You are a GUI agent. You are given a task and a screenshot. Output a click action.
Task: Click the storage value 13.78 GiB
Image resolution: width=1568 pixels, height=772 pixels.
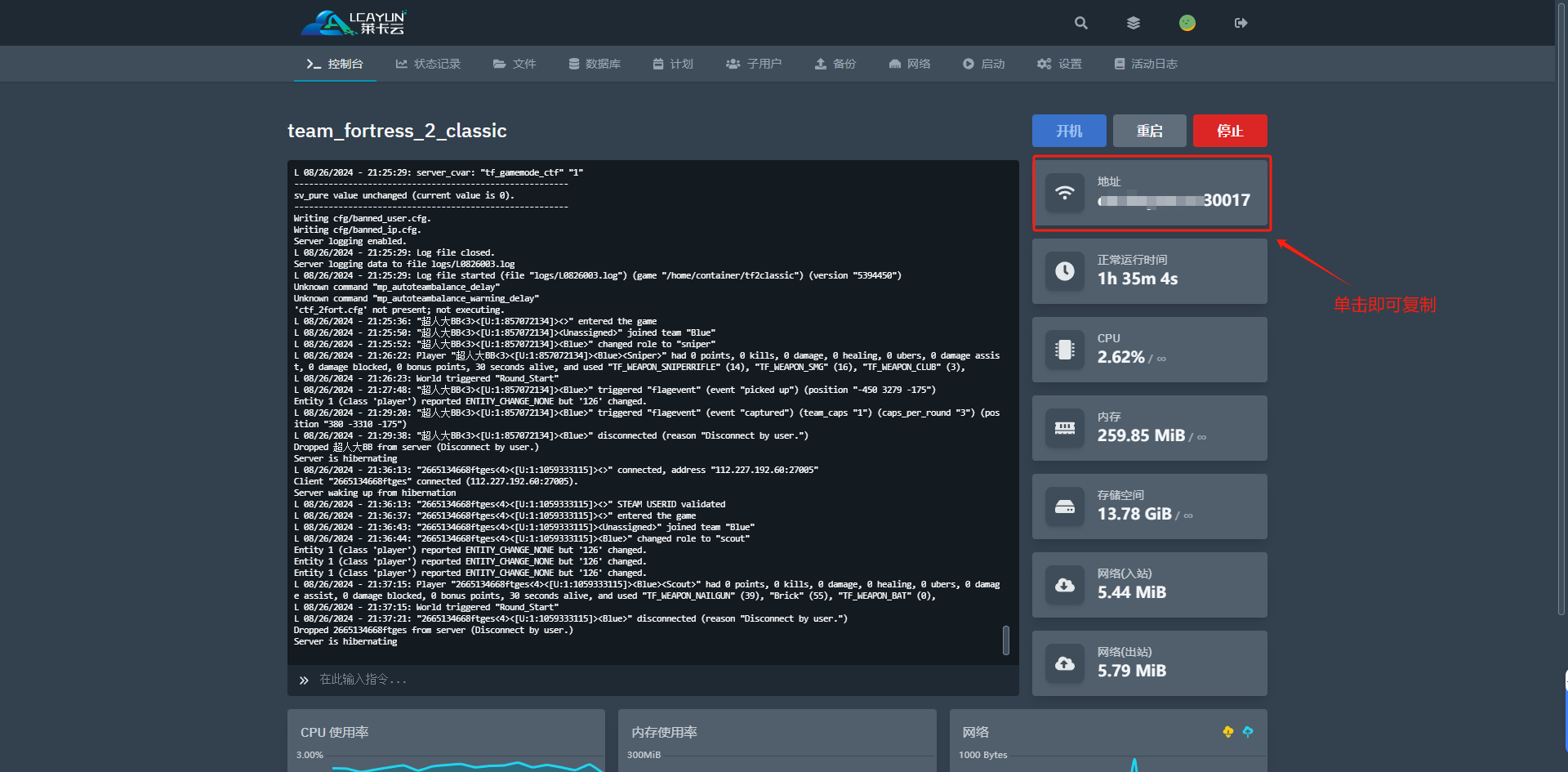pyautogui.click(x=1134, y=514)
